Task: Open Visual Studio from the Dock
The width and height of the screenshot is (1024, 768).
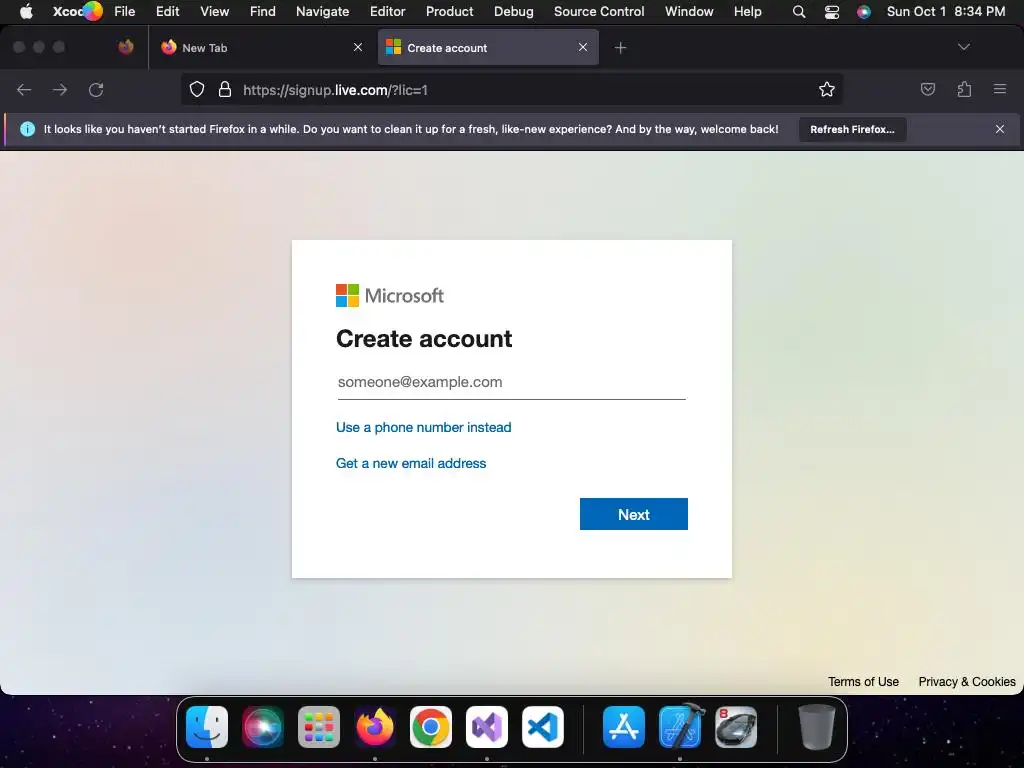Action: point(487,727)
